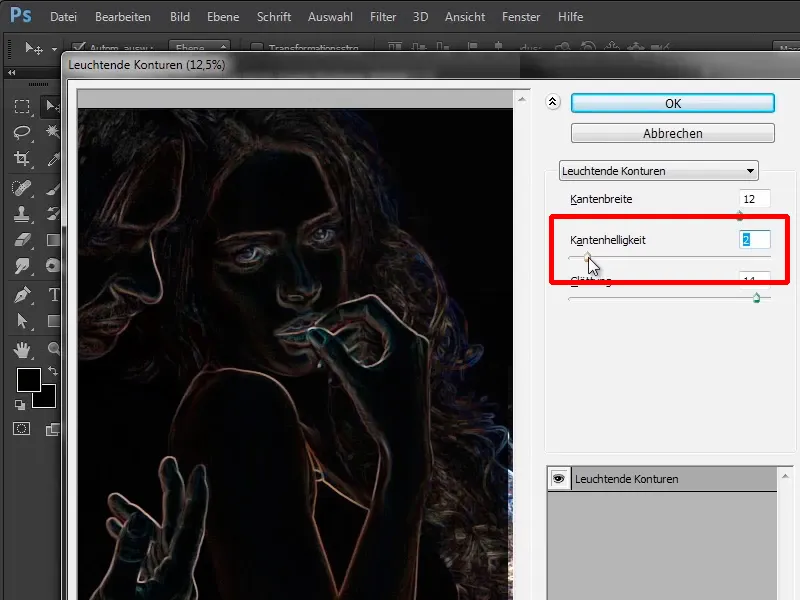The image size is (800, 600).
Task: Click the Photoshop Ps logo
Action: [x=21, y=15]
